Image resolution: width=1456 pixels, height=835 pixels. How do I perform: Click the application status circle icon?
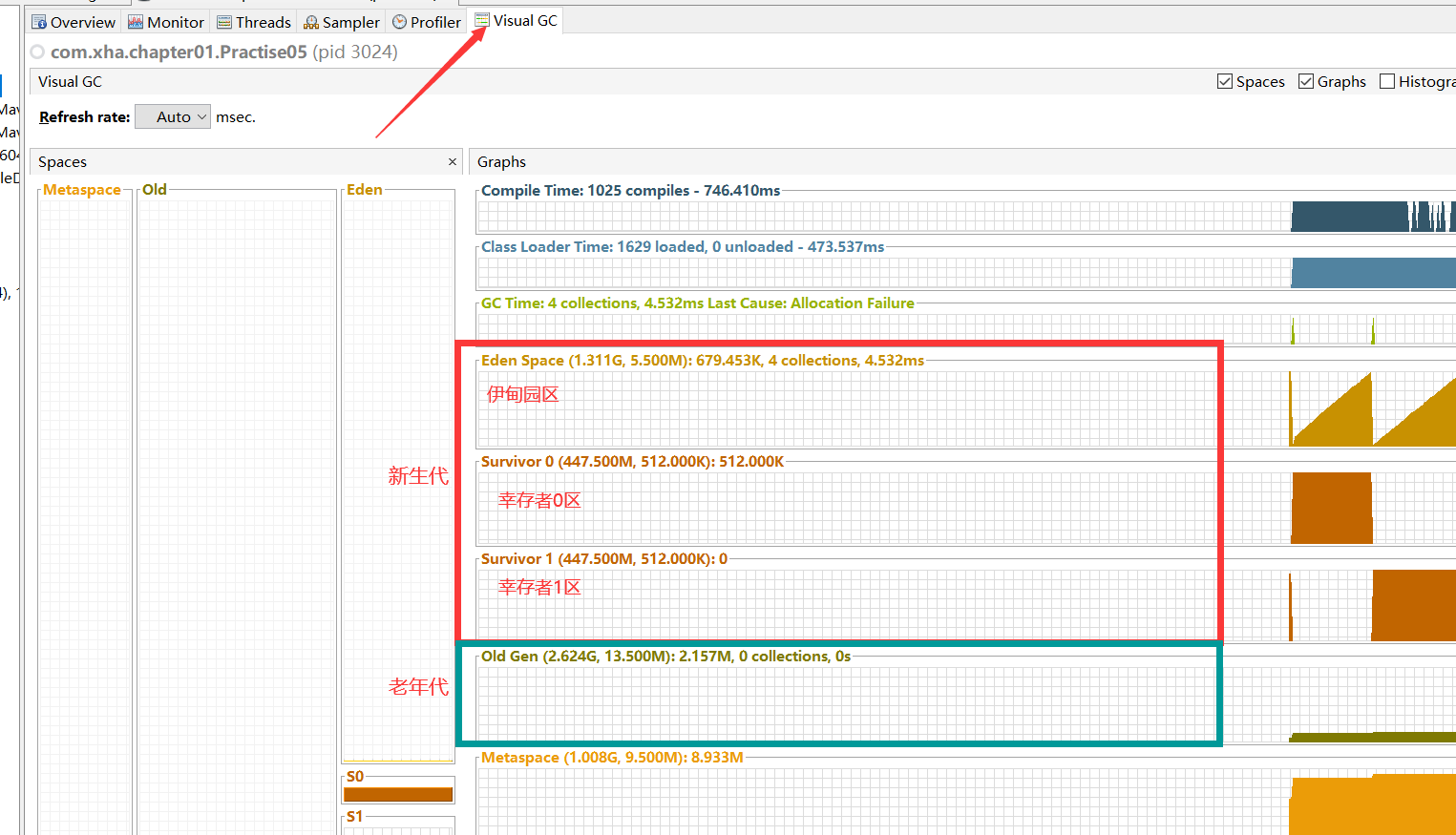pos(37,52)
